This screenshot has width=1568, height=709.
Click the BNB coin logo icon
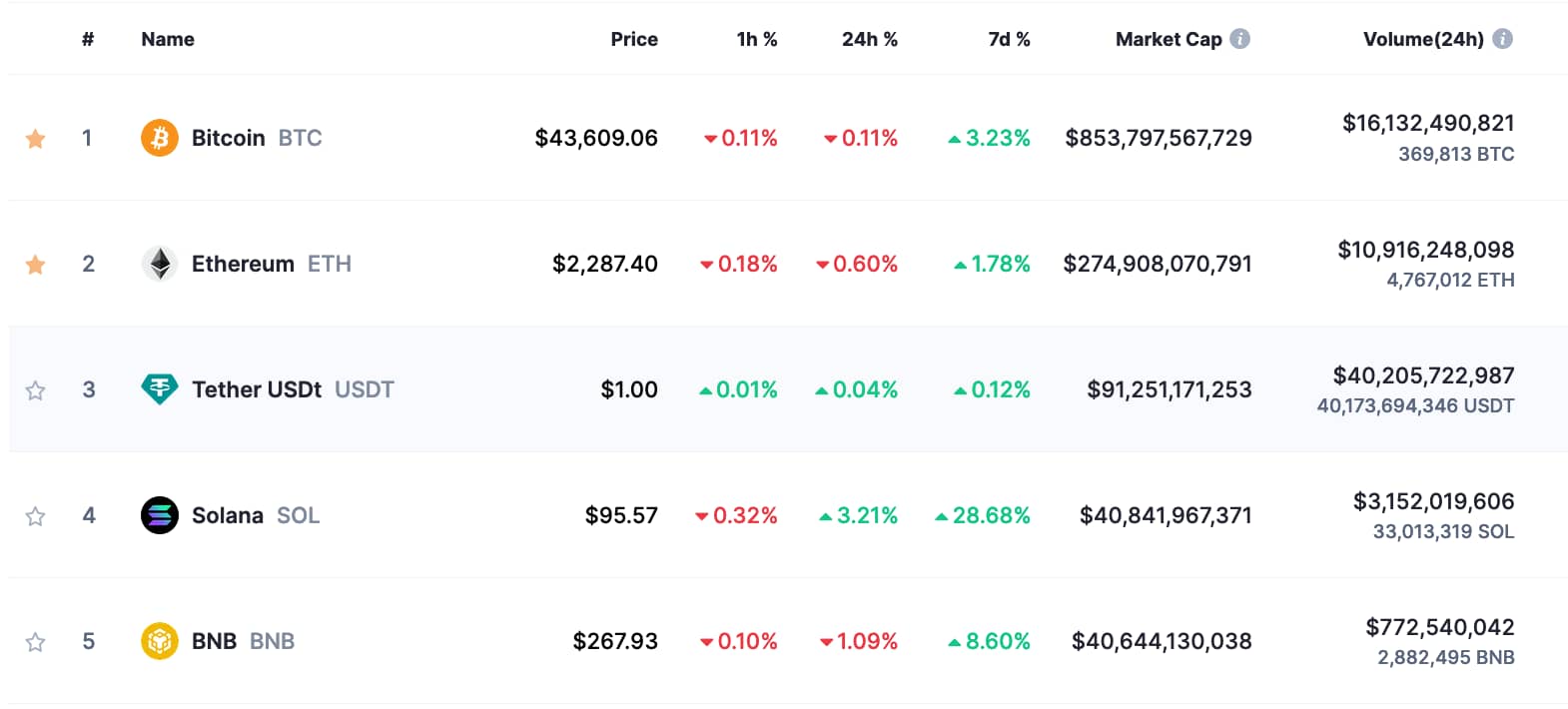point(158,641)
